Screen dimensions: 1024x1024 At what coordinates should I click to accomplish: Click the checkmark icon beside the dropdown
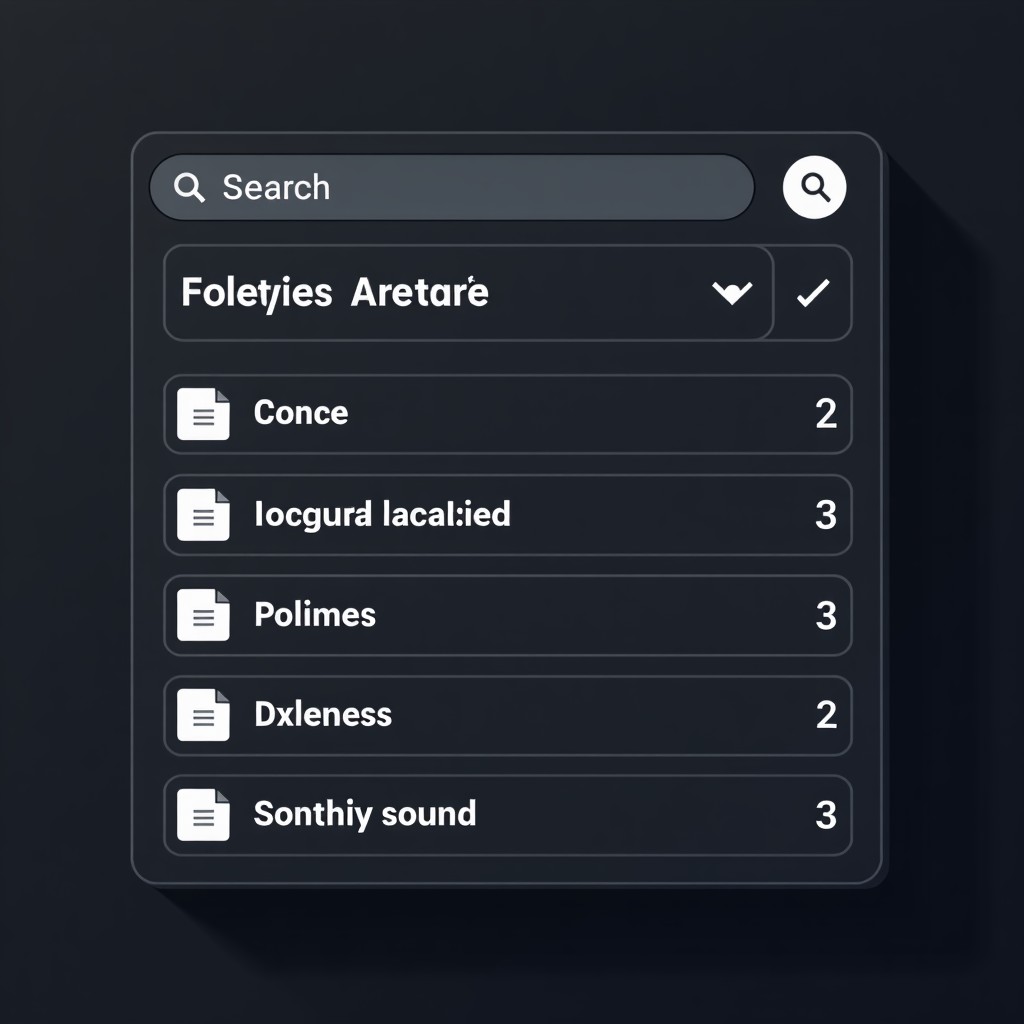click(813, 292)
